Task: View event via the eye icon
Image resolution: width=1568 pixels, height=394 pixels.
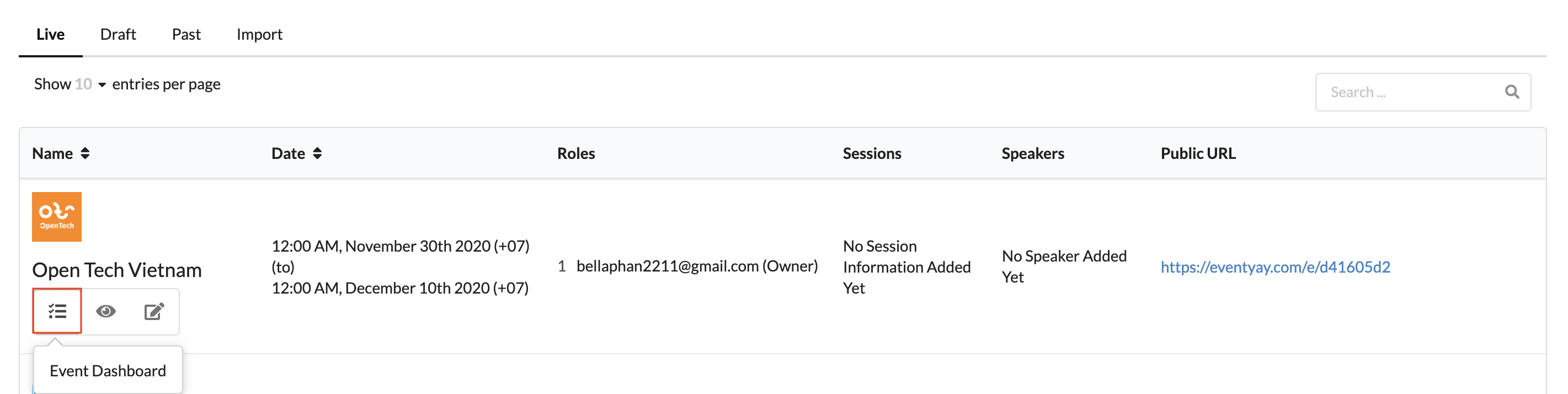Action: (106, 311)
